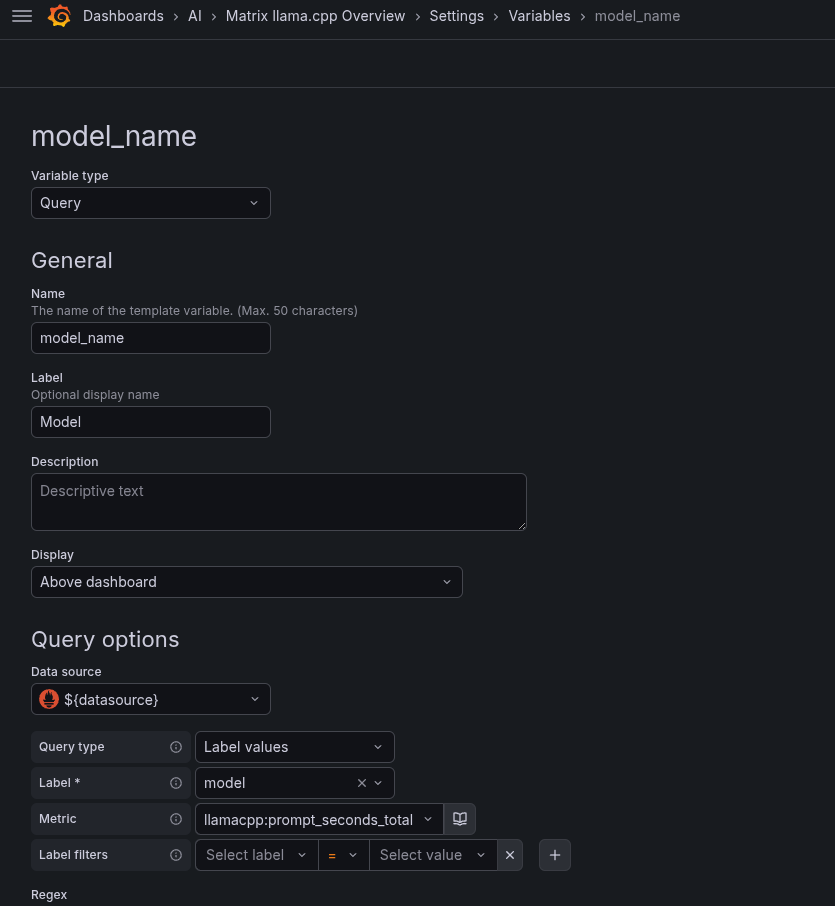
Task: Open the hamburger navigation menu
Action: point(22,16)
